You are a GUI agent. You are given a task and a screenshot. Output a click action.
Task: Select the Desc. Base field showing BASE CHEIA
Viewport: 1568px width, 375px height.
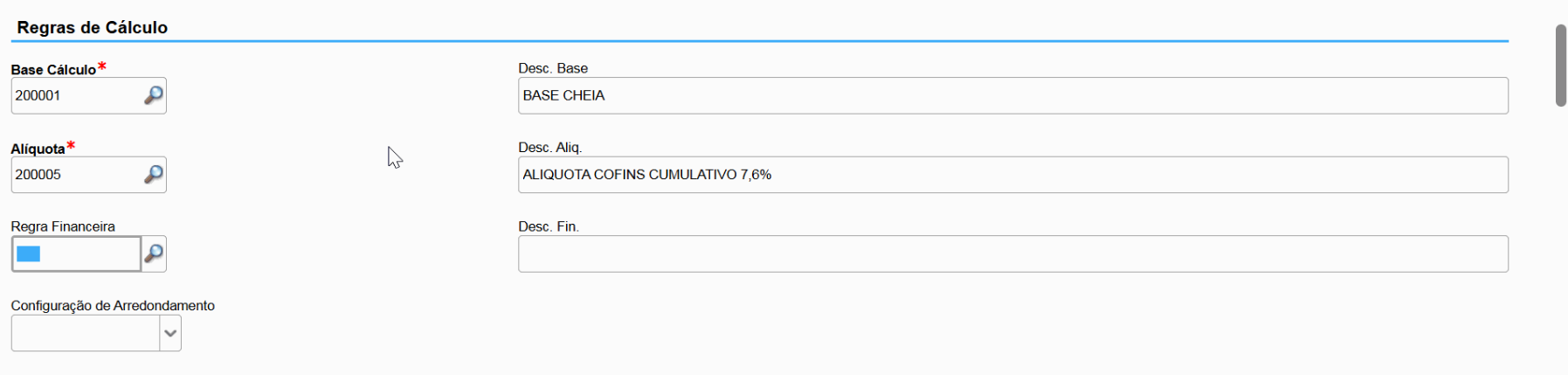[x=1012, y=95]
